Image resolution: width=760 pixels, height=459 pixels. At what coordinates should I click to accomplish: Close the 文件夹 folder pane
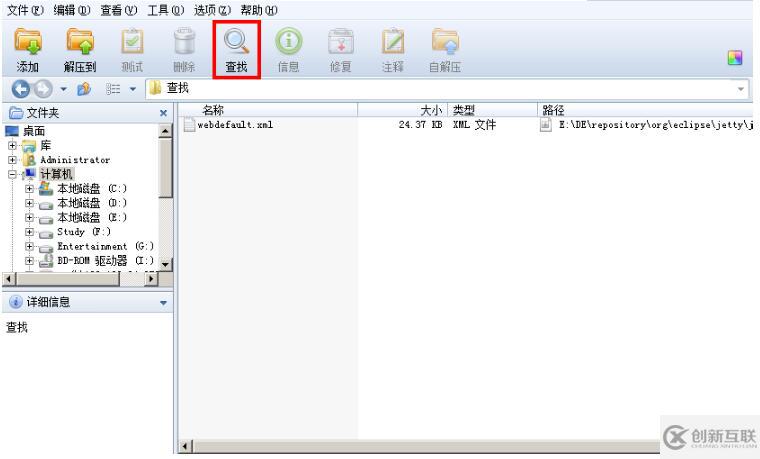pos(164,113)
